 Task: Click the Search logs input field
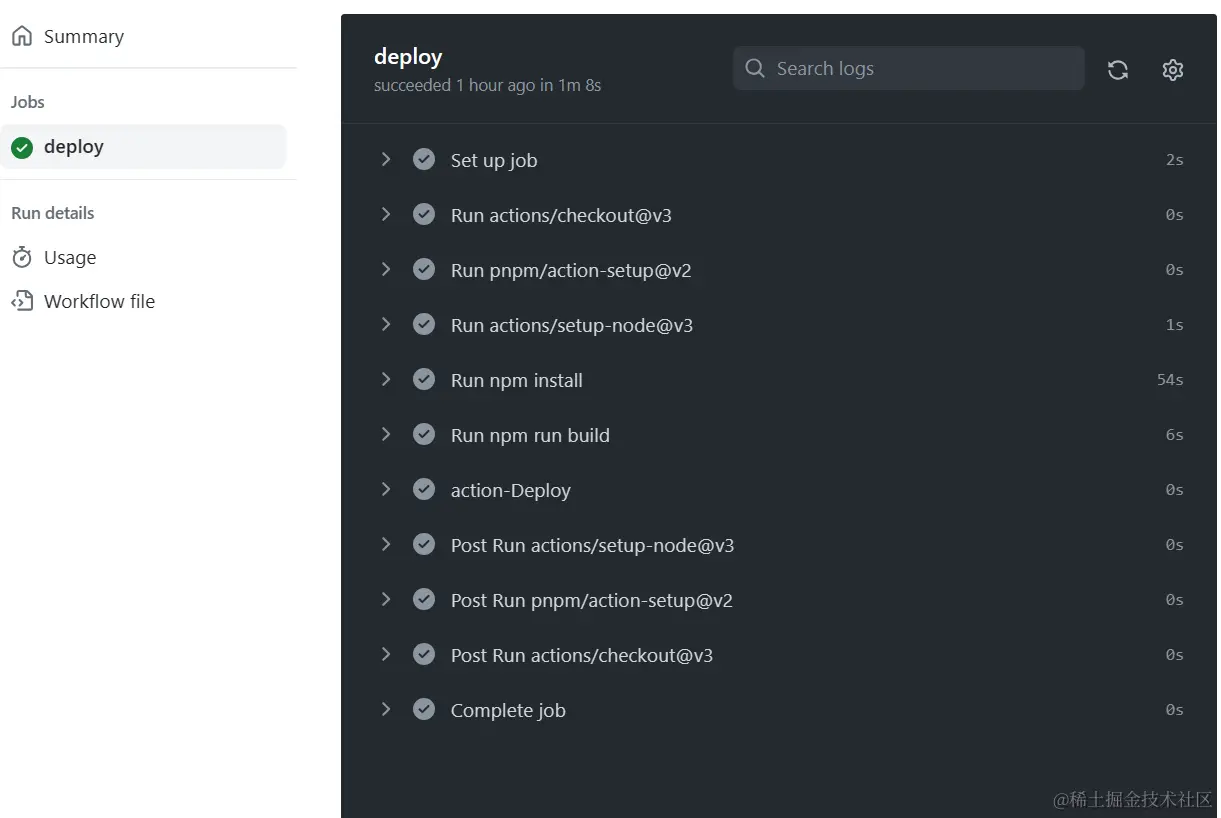click(x=920, y=69)
